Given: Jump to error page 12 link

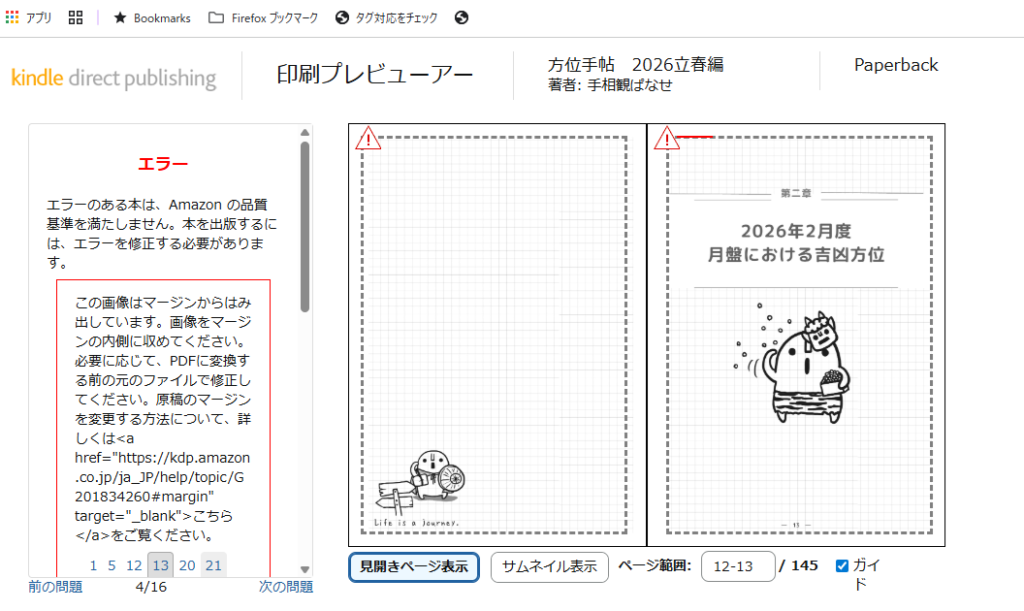Looking at the screenshot, I should point(134,565).
